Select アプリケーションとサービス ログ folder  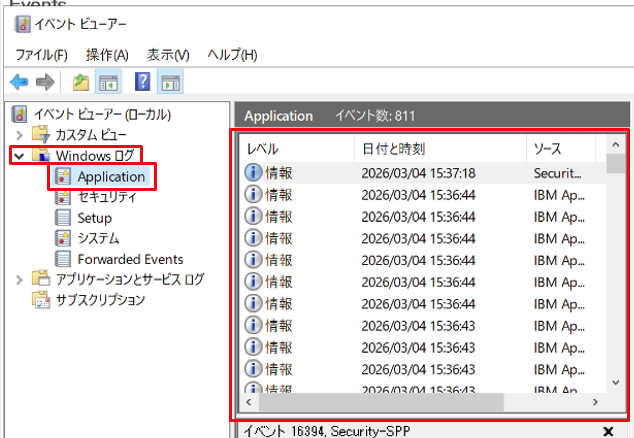pos(130,279)
